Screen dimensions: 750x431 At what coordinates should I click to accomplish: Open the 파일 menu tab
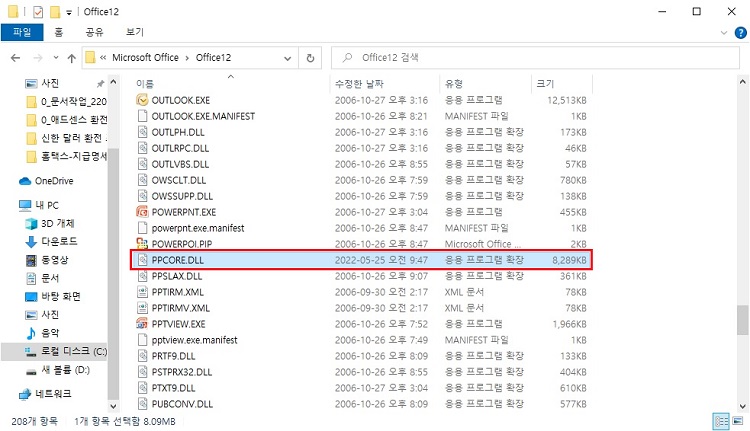[x=22, y=32]
